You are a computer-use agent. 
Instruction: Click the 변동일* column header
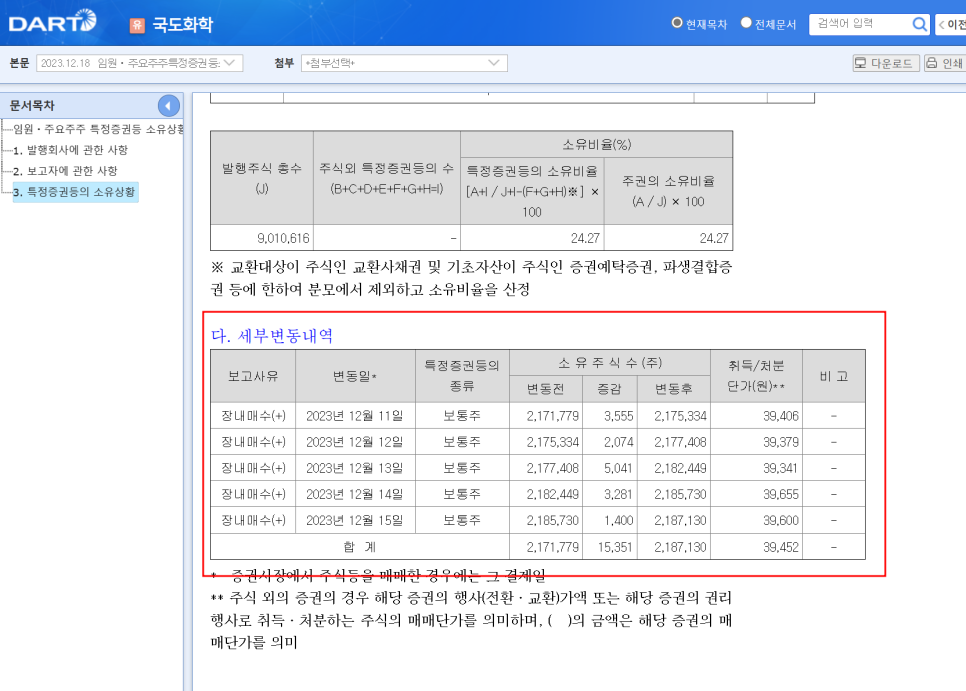(355, 376)
